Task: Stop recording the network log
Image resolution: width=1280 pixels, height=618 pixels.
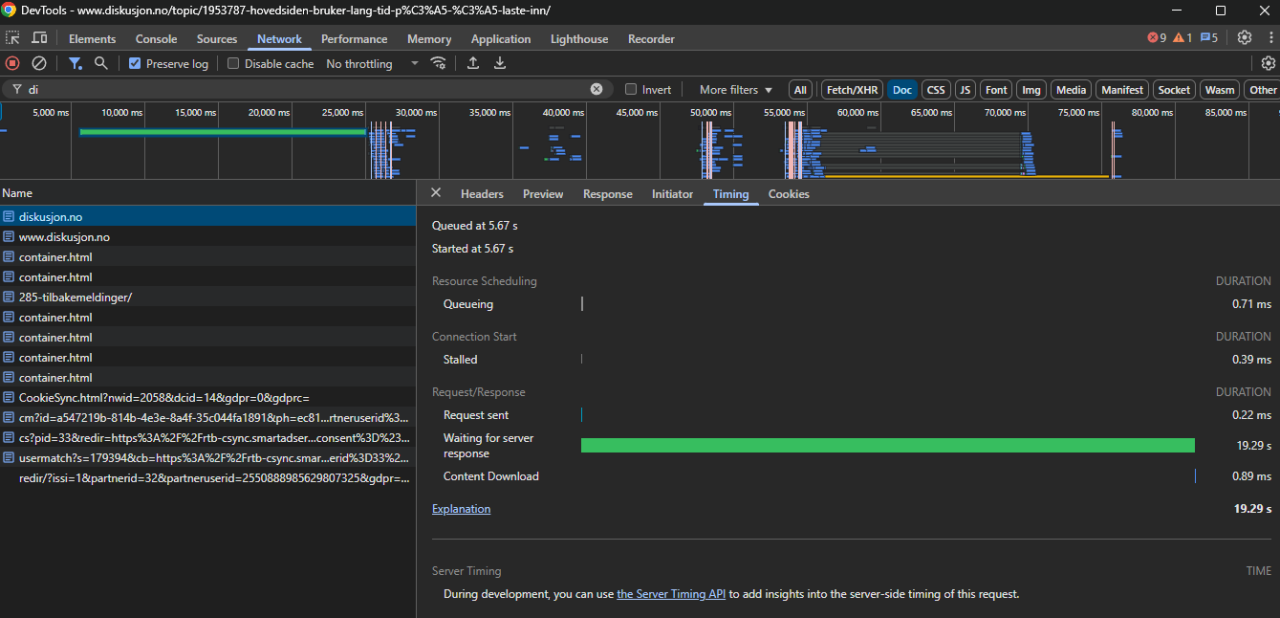Action: (13, 63)
